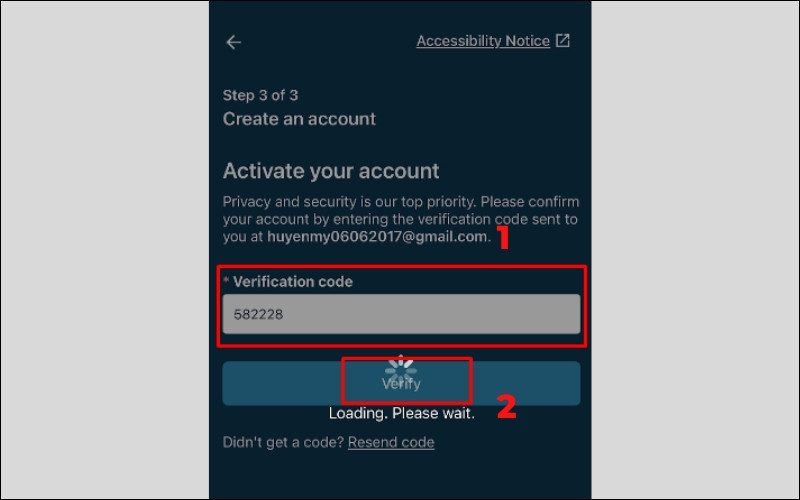Click the Loading. Please wait. message
This screenshot has width=800, height=500.
click(402, 413)
